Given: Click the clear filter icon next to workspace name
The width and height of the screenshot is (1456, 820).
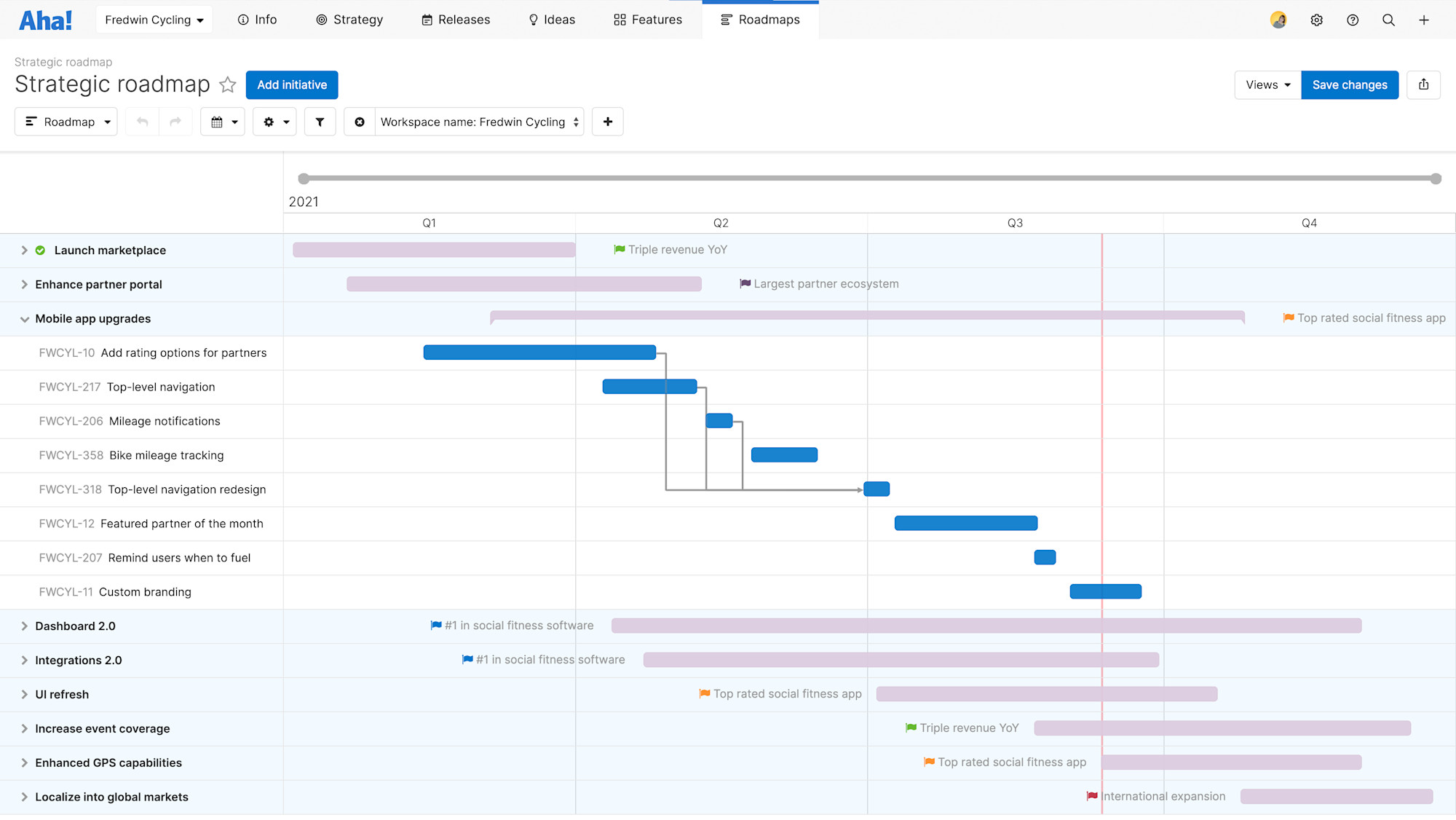Looking at the screenshot, I should [x=360, y=122].
